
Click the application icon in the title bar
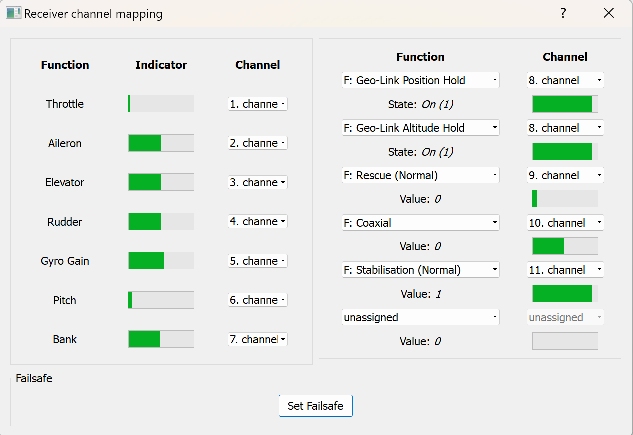13,14
